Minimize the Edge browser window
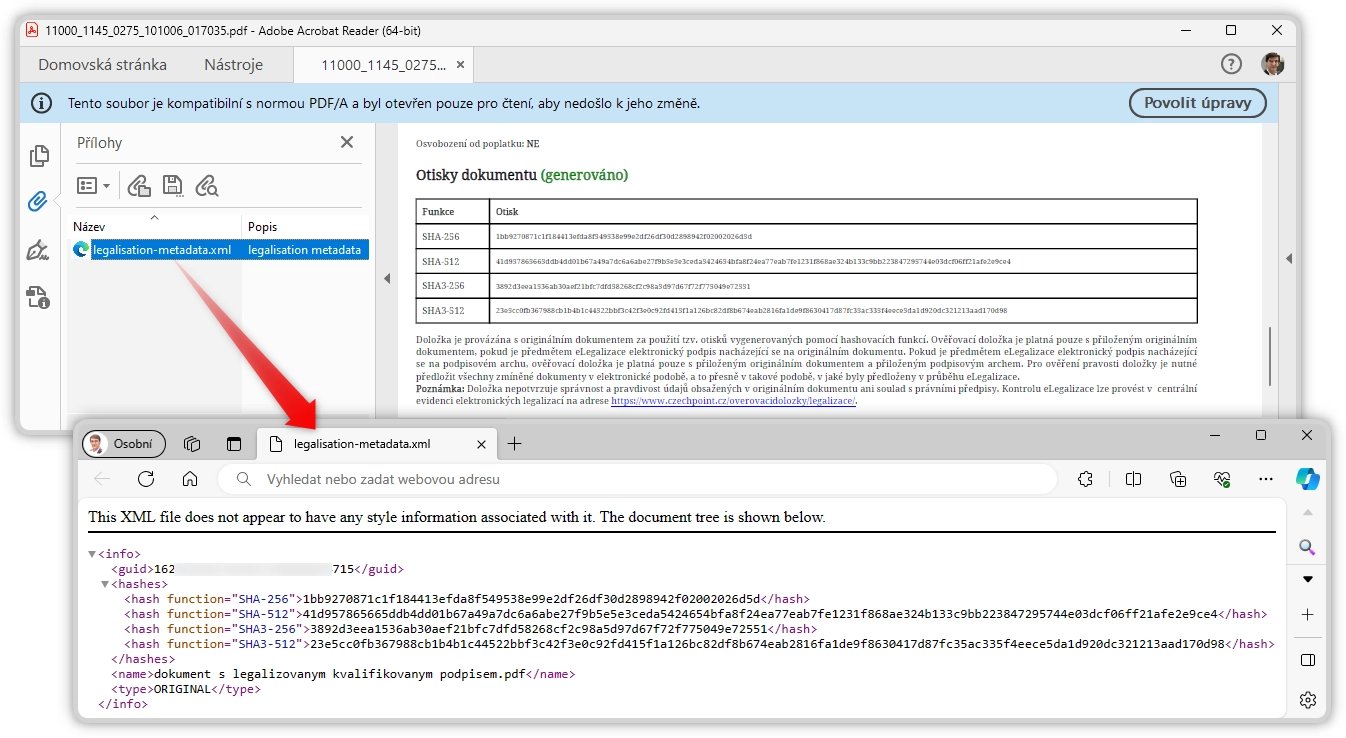This screenshot has width=1346, height=738. point(1215,435)
